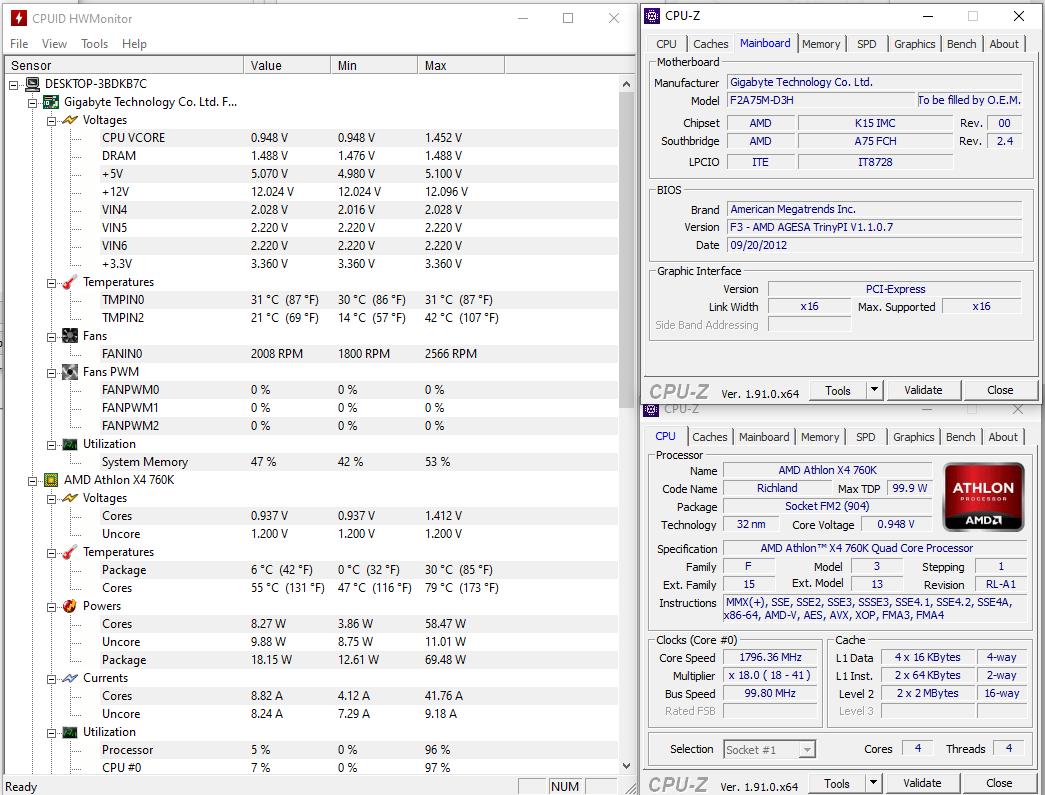The image size is (1045, 795).
Task: Open Tools dropdown arrow in Mainboard CPU-Z
Action: (875, 390)
